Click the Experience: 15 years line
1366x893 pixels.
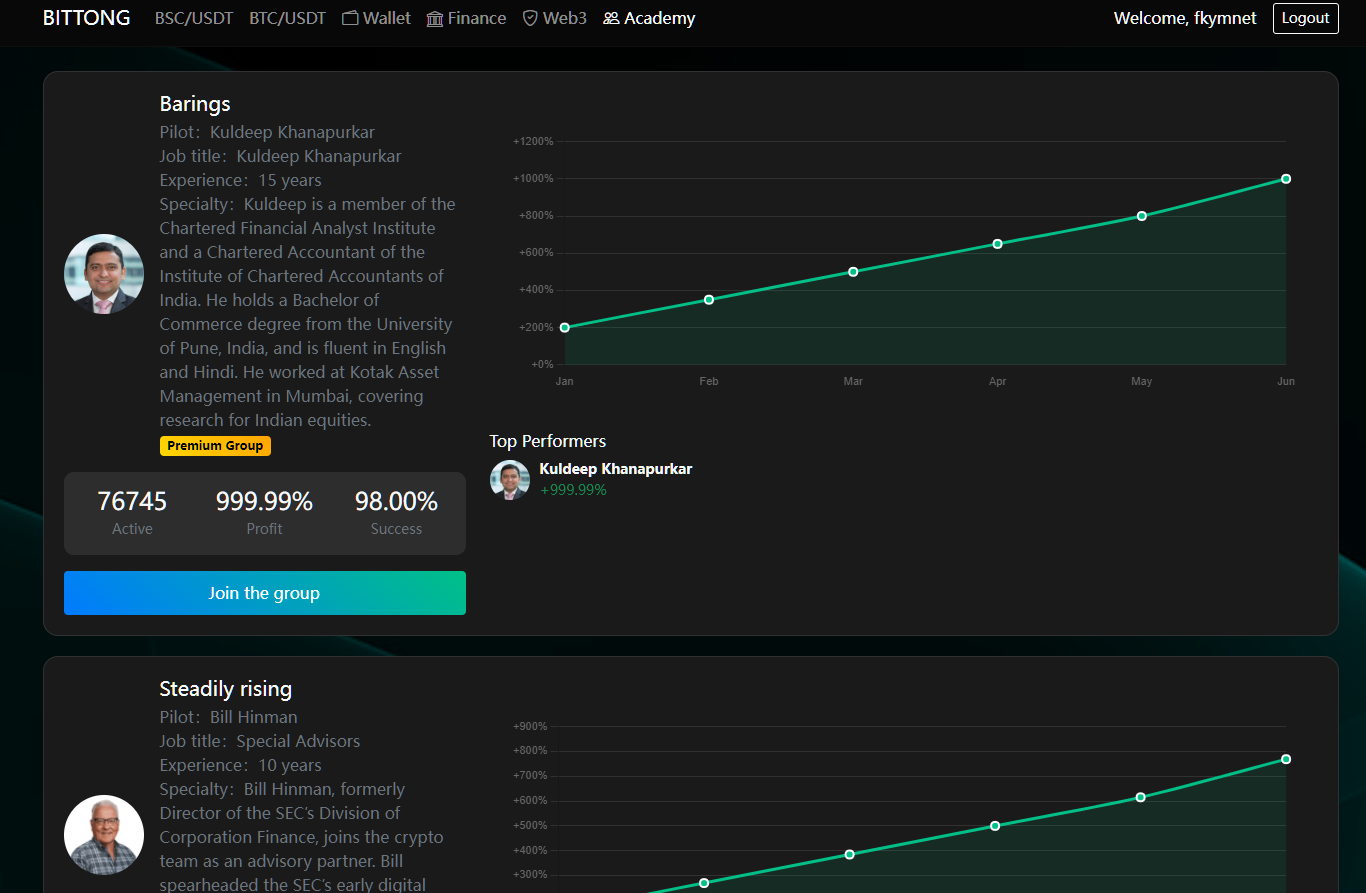[241, 180]
